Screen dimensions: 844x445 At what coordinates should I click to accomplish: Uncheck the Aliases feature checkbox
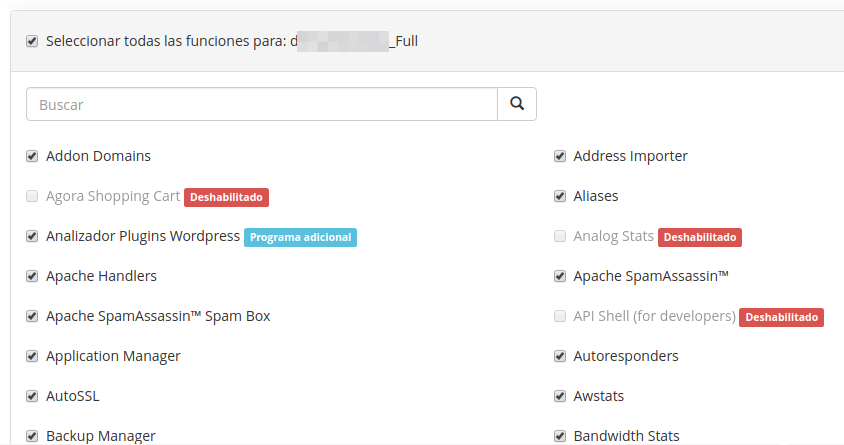pyautogui.click(x=560, y=196)
